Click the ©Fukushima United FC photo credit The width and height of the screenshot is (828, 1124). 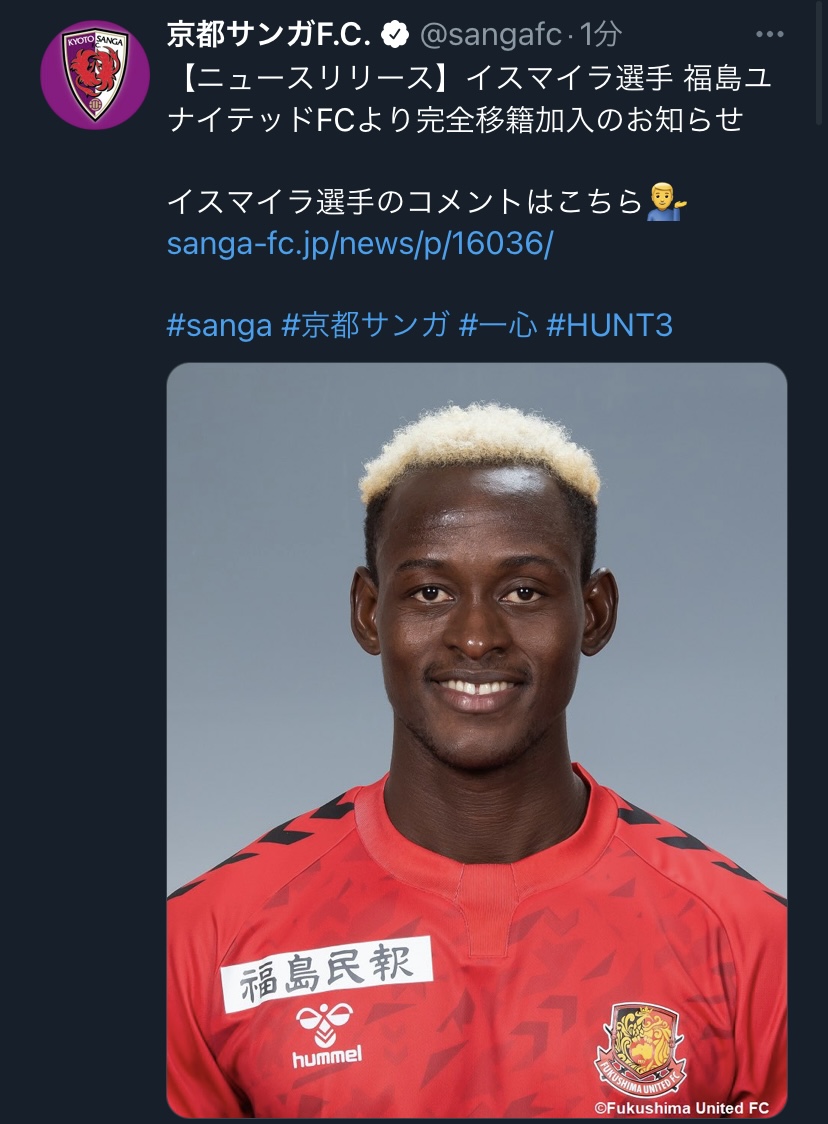pos(681,1108)
